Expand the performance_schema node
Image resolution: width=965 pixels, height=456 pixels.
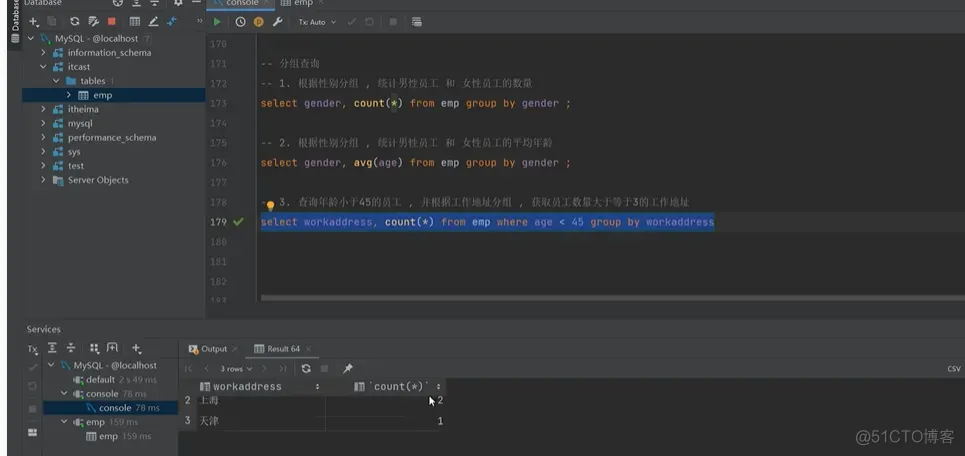43,137
